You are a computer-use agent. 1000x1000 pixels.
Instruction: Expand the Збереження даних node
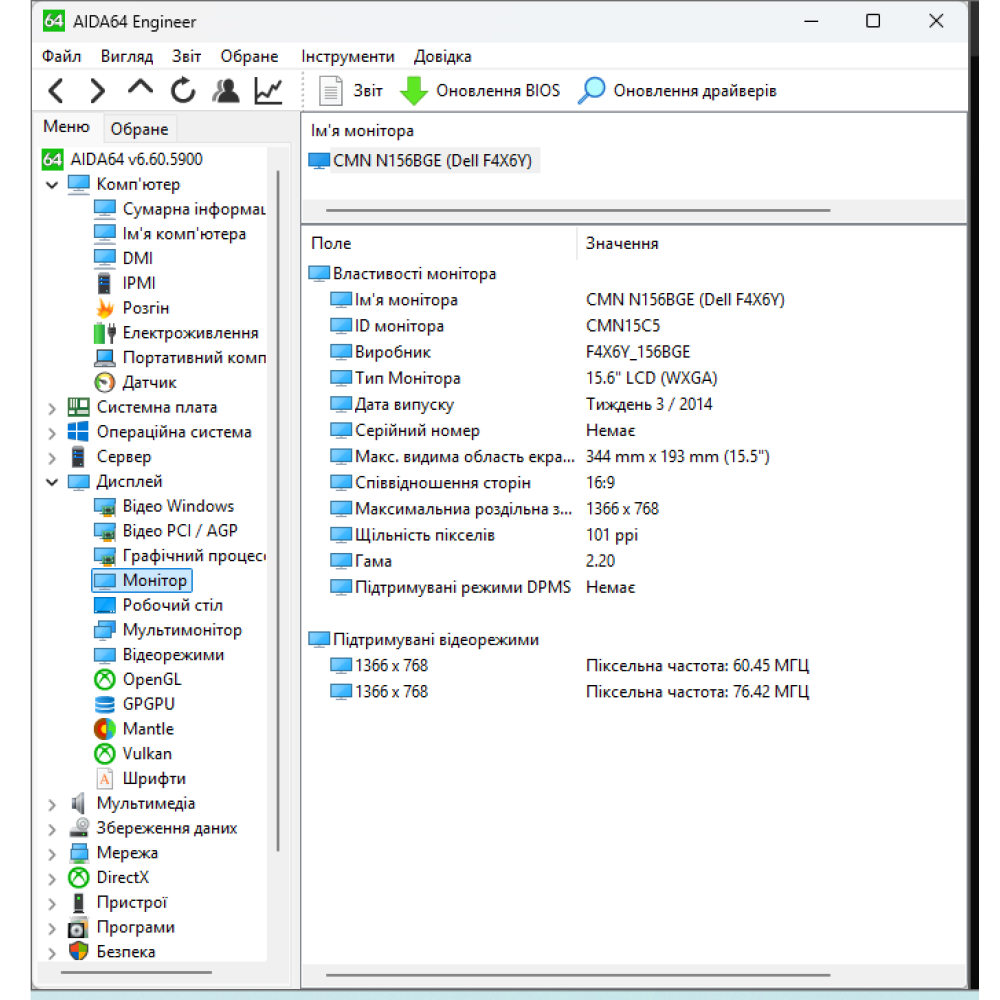click(52, 830)
